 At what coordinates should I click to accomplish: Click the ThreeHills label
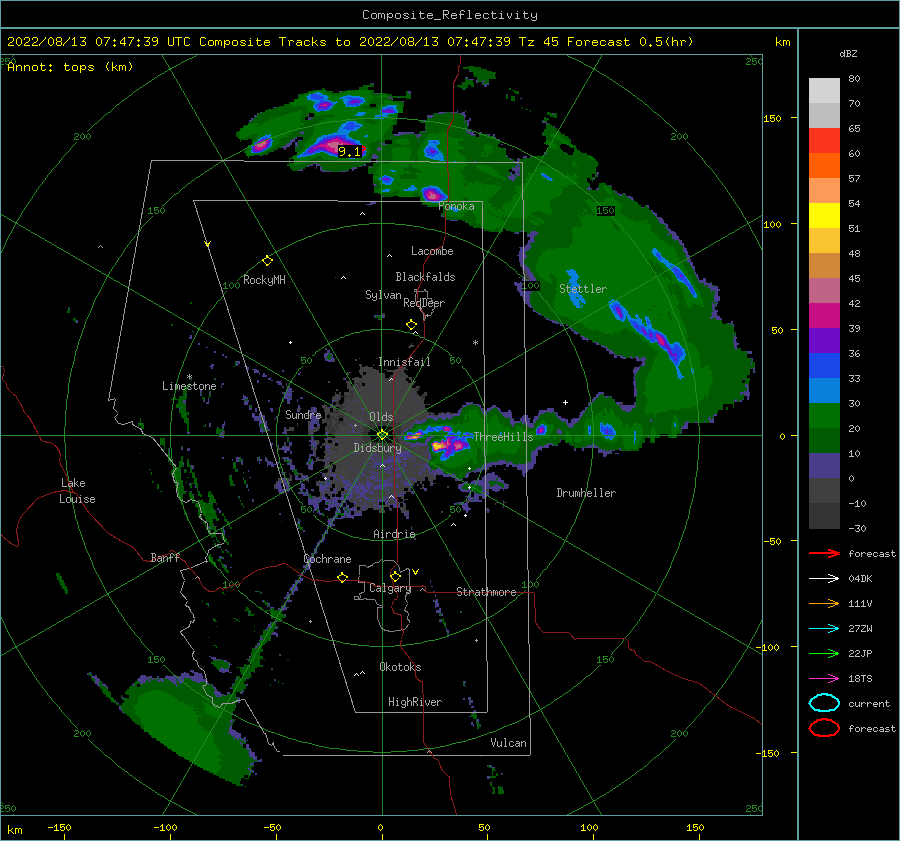pyautogui.click(x=503, y=437)
